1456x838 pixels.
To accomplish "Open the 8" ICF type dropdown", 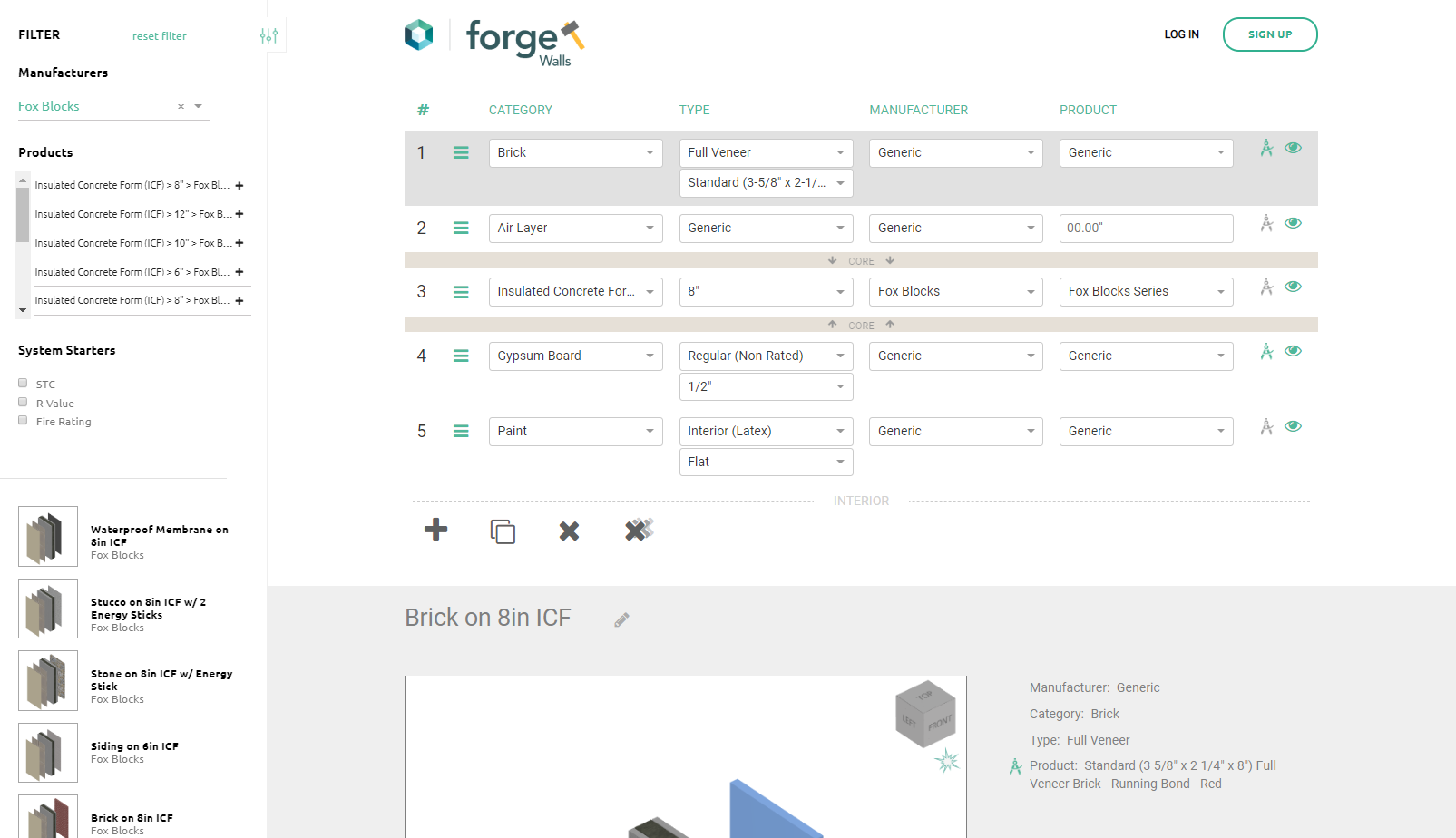I will tap(767, 291).
